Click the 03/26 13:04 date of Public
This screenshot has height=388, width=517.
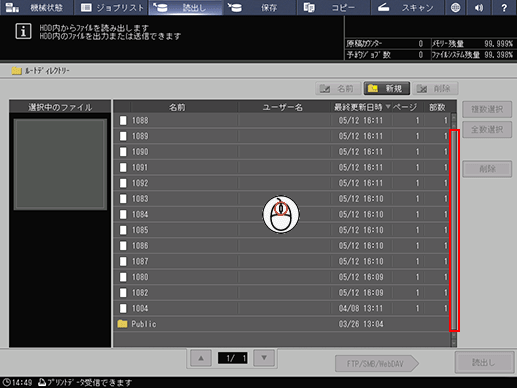click(x=361, y=324)
